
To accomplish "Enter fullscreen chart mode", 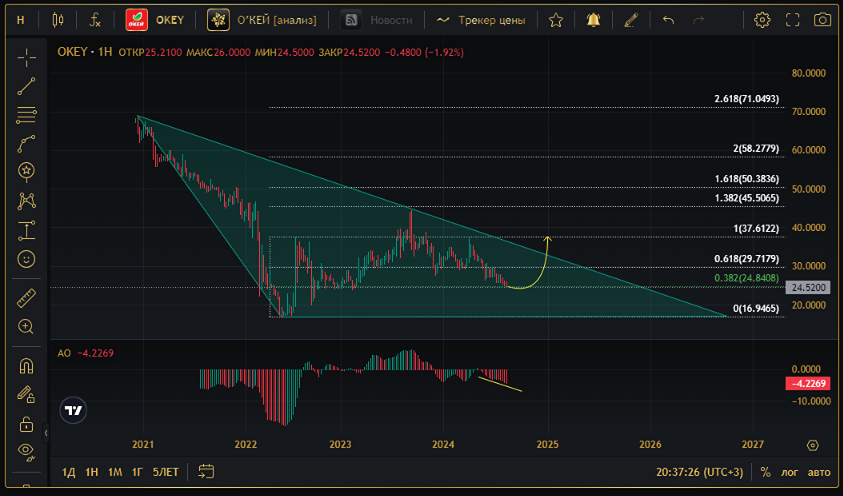I will click(x=792, y=20).
